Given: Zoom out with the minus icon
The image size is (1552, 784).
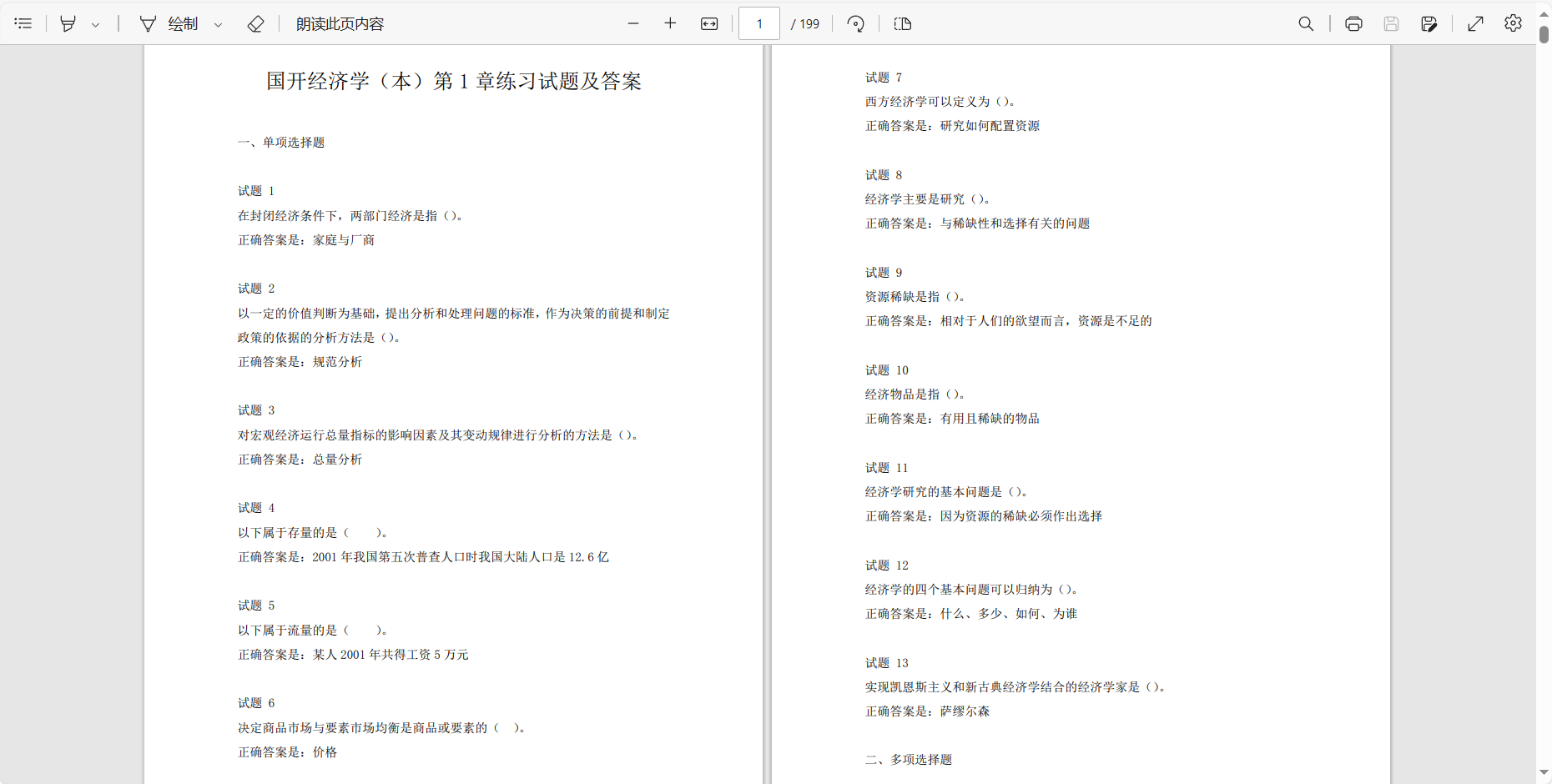Looking at the screenshot, I should coord(633,23).
